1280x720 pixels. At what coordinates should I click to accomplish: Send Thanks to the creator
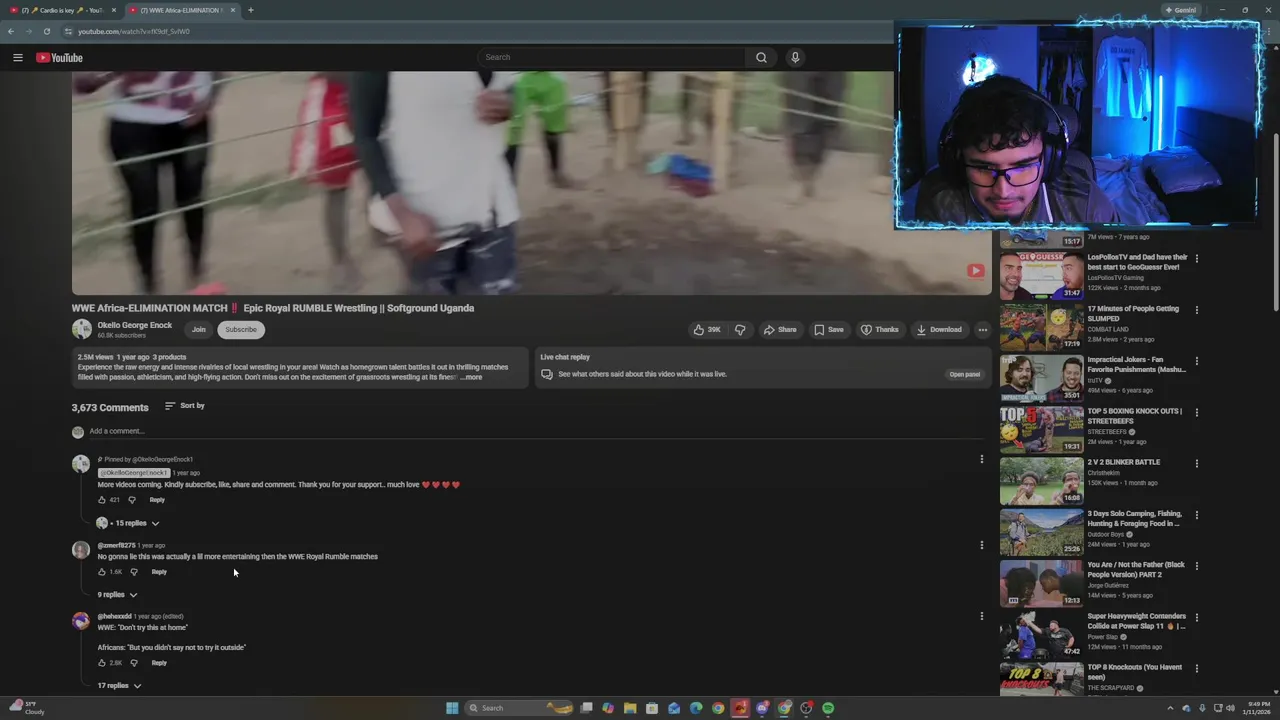(x=880, y=329)
